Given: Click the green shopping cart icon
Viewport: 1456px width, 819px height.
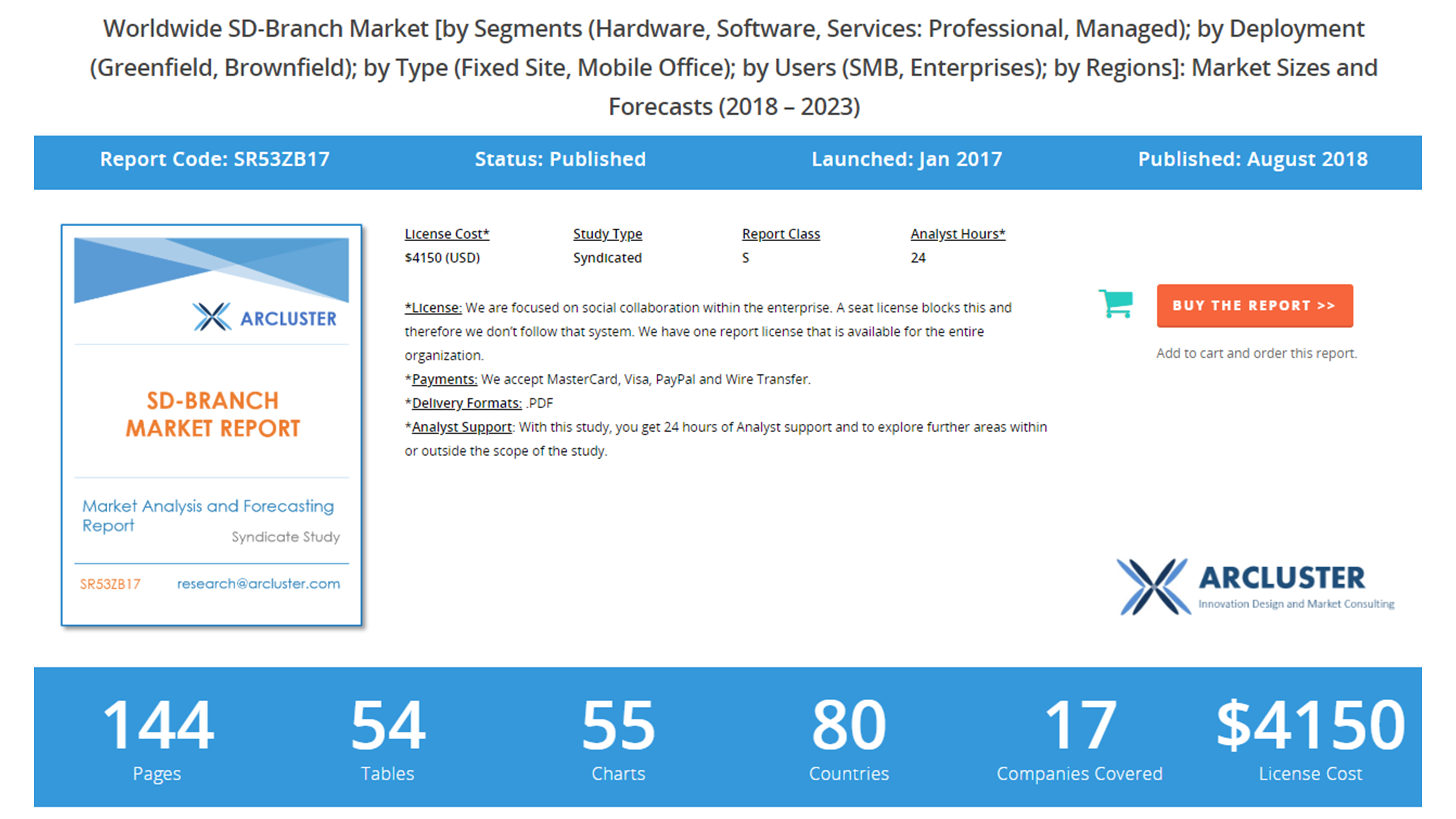Looking at the screenshot, I should point(1116,304).
